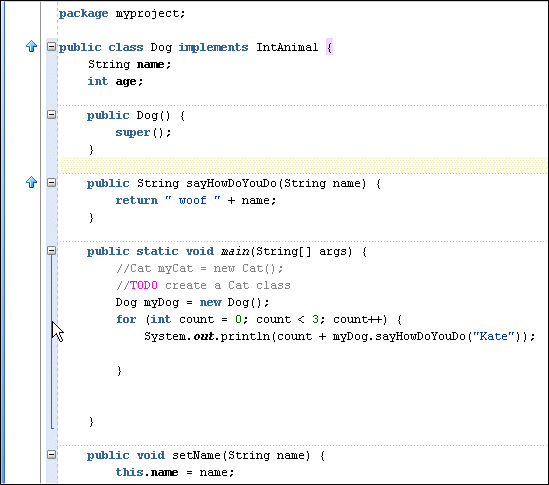Click the highlighted opening brace after IntAnimal
Image resolution: width=549 pixels, height=485 pixels.
tap(329, 47)
